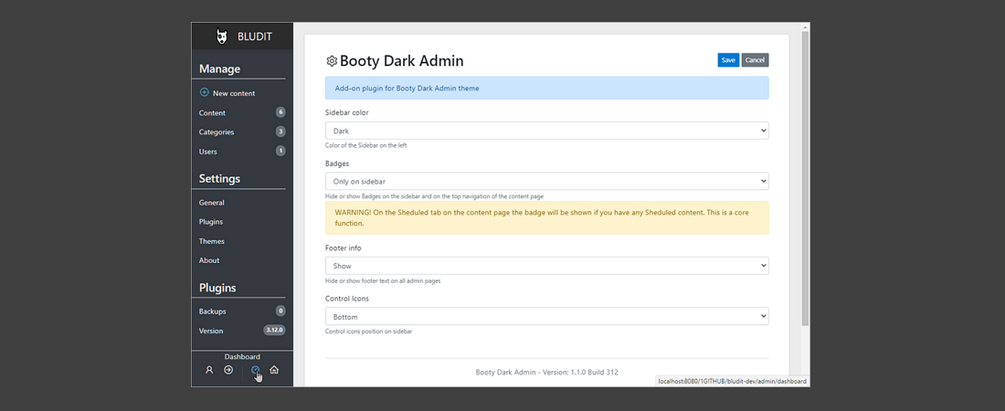This screenshot has width=1005, height=411.
Task: Click the plus icon beside New content
Action: point(204,92)
